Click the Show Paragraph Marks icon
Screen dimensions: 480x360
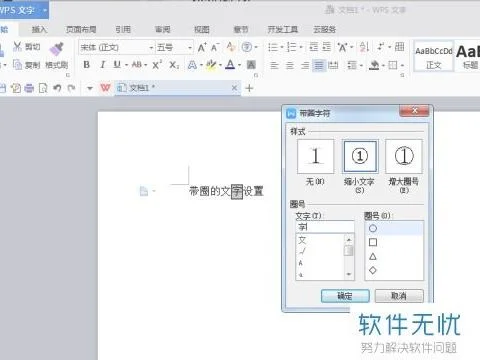pos(380,47)
